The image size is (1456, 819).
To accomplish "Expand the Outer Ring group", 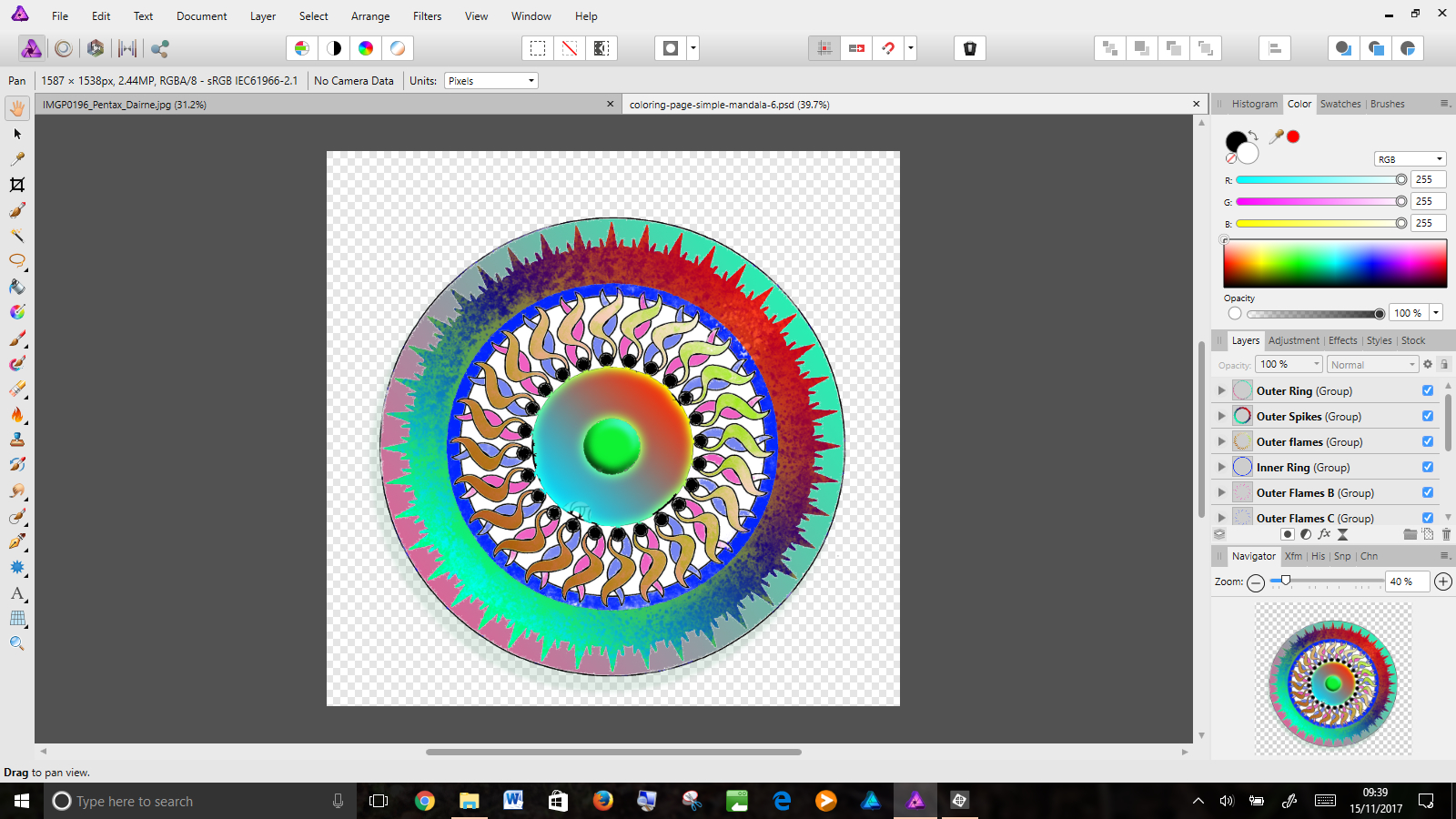I will [1222, 390].
